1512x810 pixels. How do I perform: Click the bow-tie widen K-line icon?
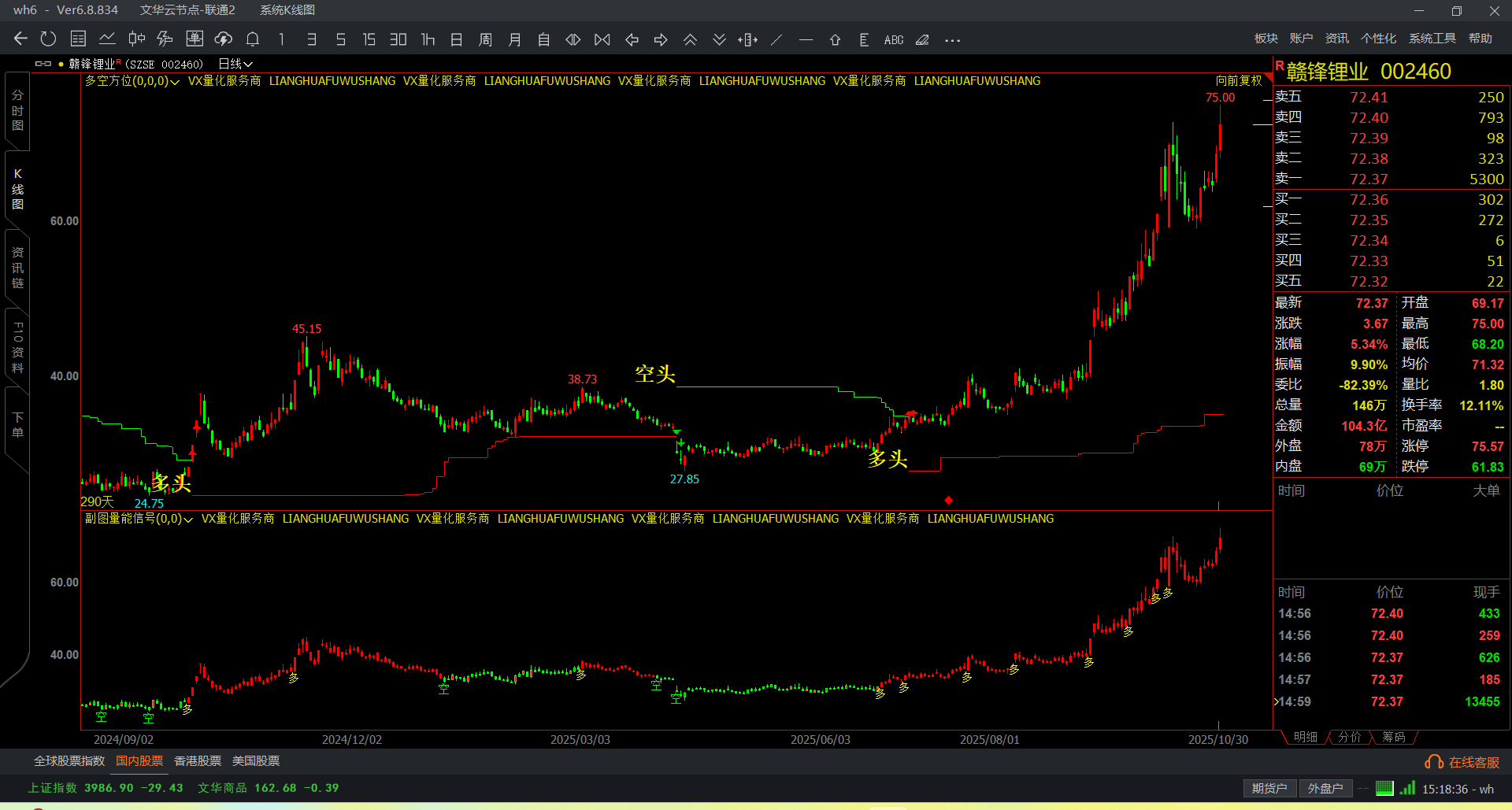[602, 39]
